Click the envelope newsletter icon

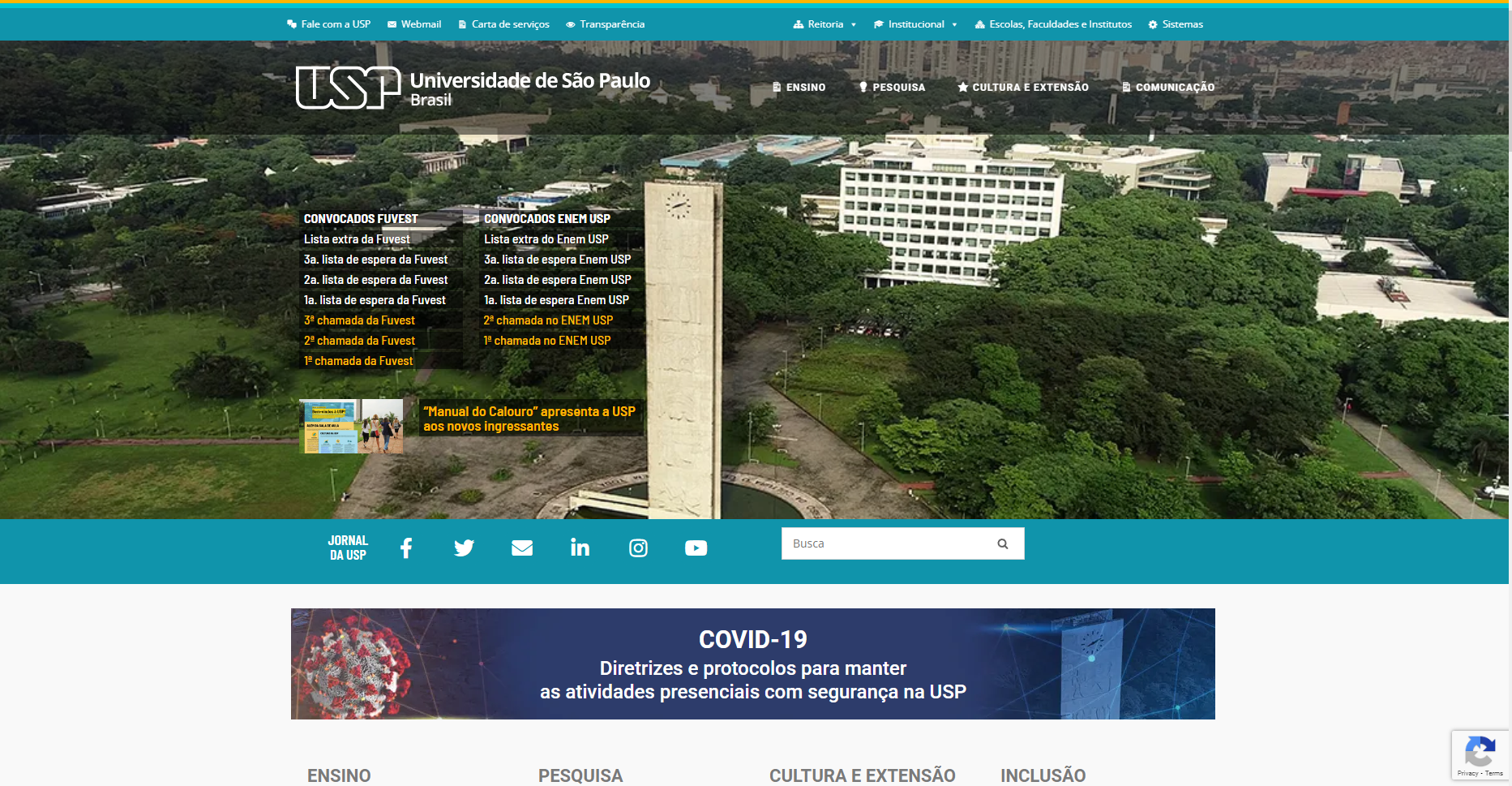522,548
